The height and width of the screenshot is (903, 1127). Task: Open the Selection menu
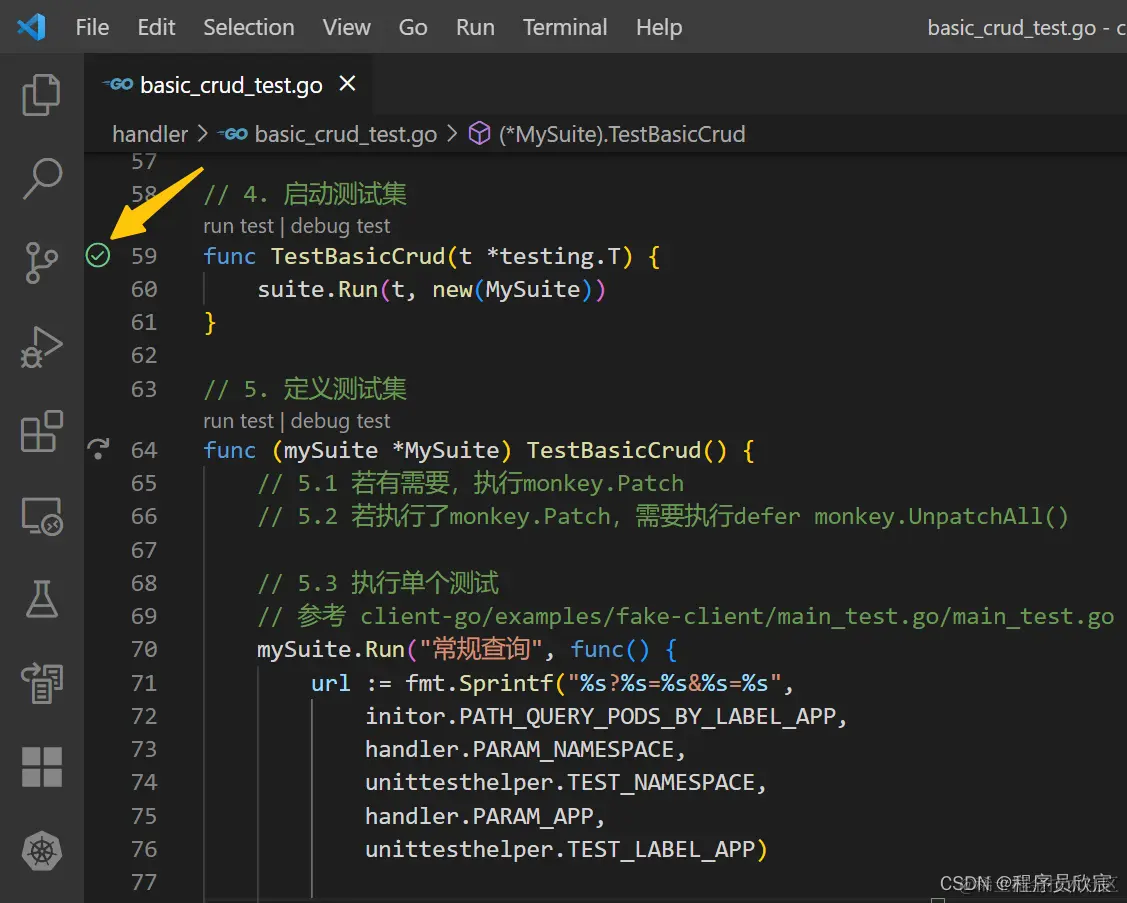pos(249,27)
